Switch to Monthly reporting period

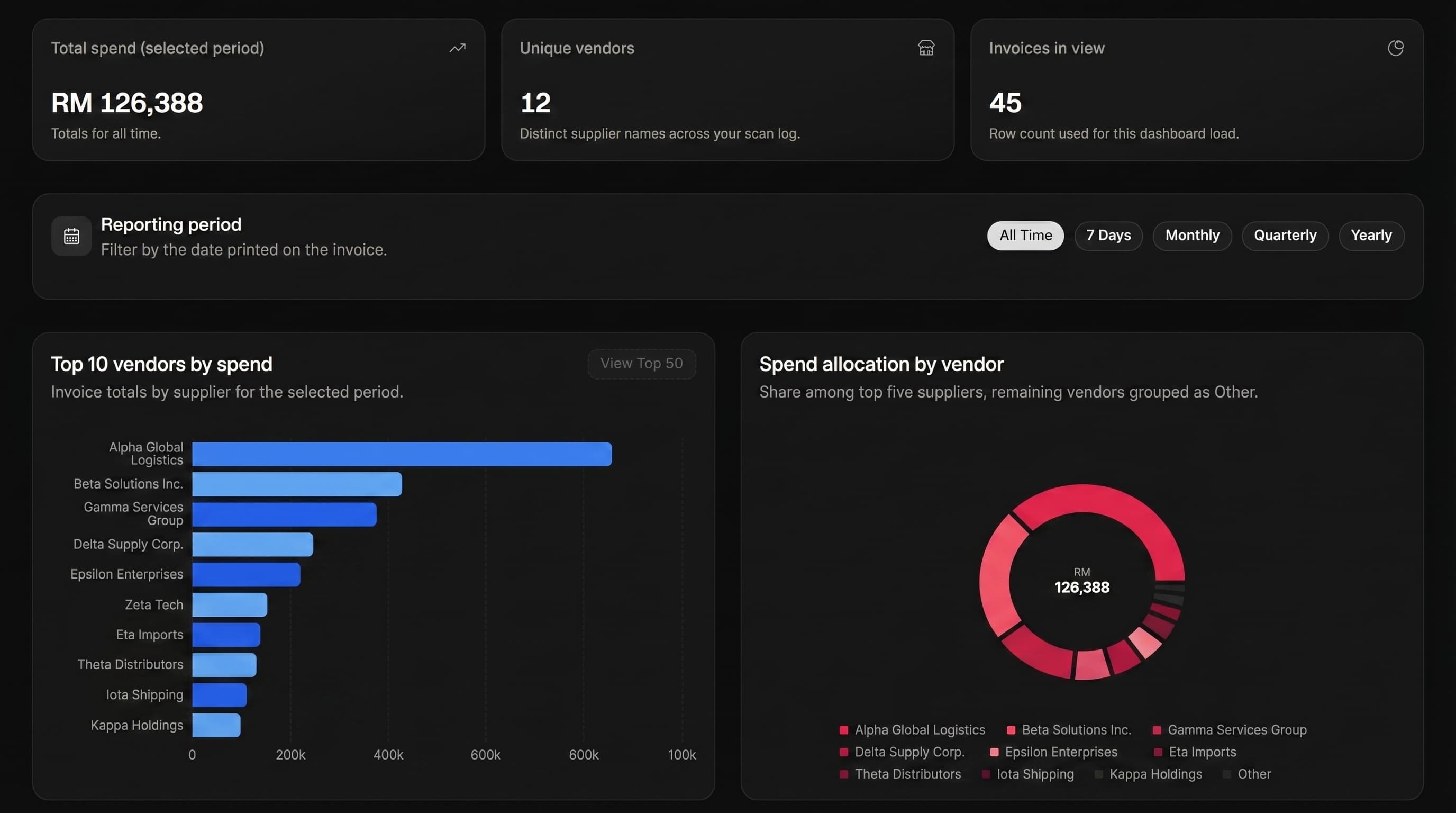click(x=1192, y=235)
